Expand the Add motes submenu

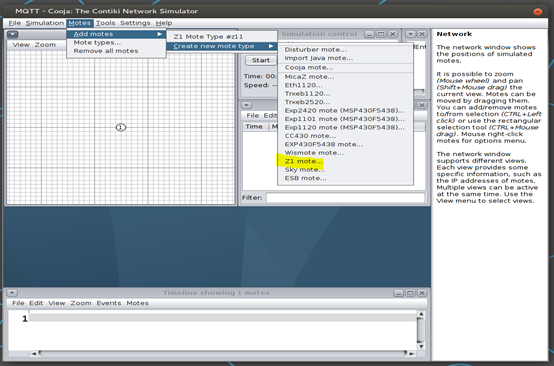[116, 34]
